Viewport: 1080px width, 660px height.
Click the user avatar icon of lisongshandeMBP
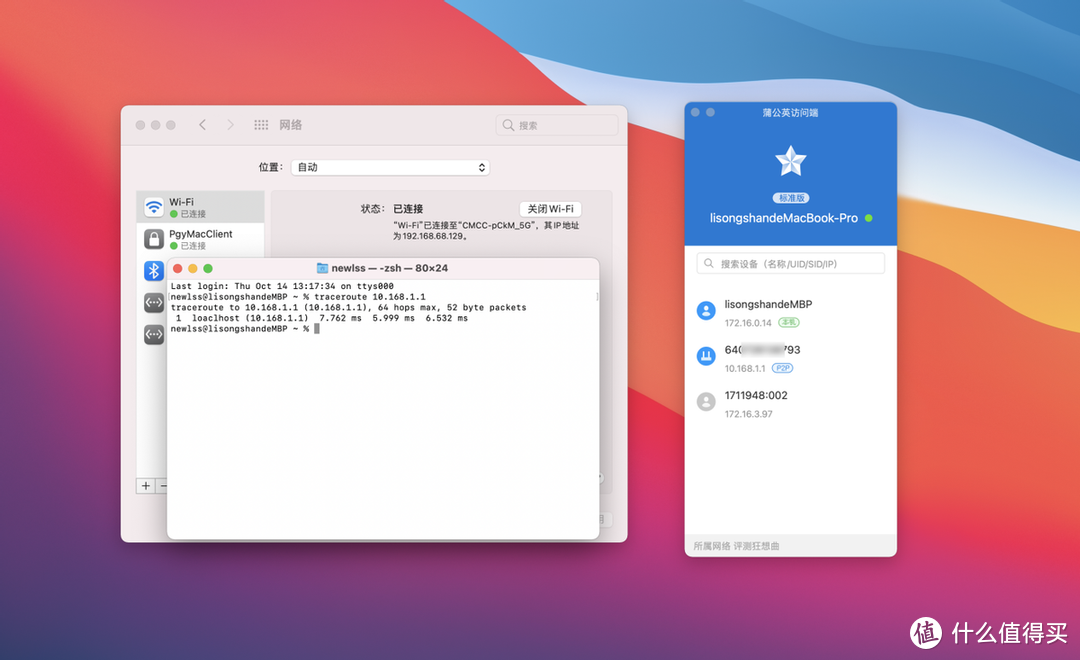point(706,311)
